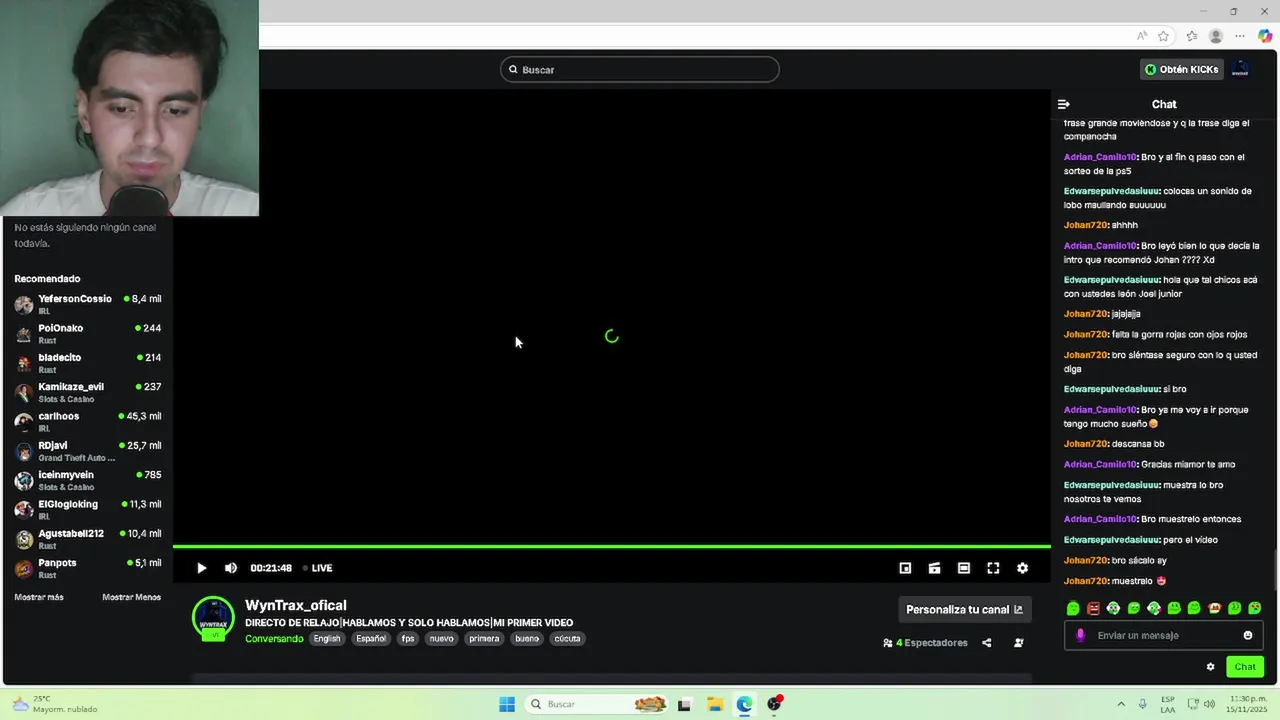
Task: Open File Explorer from taskbar
Action: click(714, 704)
